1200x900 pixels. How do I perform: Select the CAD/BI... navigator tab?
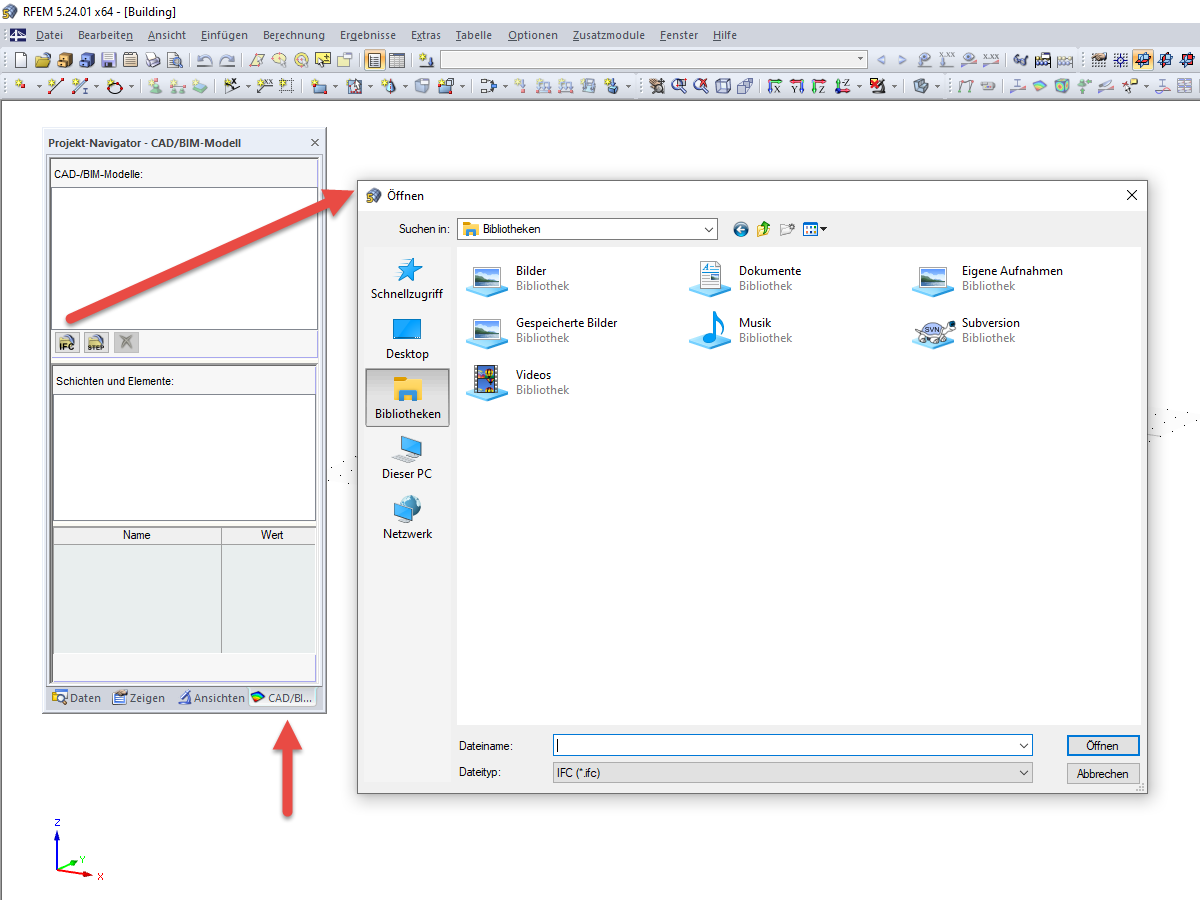(283, 698)
